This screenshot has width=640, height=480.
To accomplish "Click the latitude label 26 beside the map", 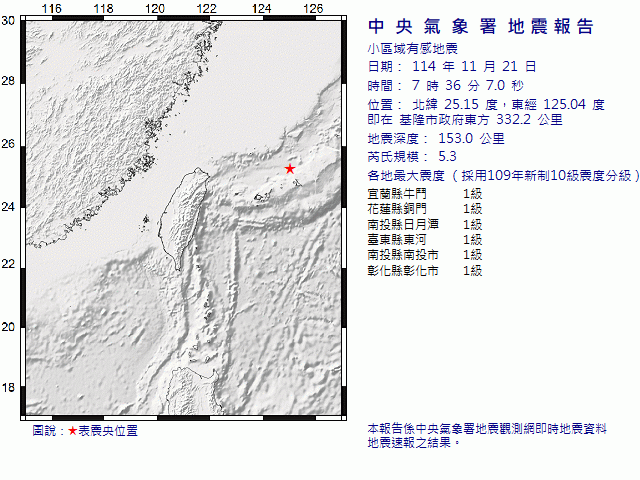I will point(8,144).
